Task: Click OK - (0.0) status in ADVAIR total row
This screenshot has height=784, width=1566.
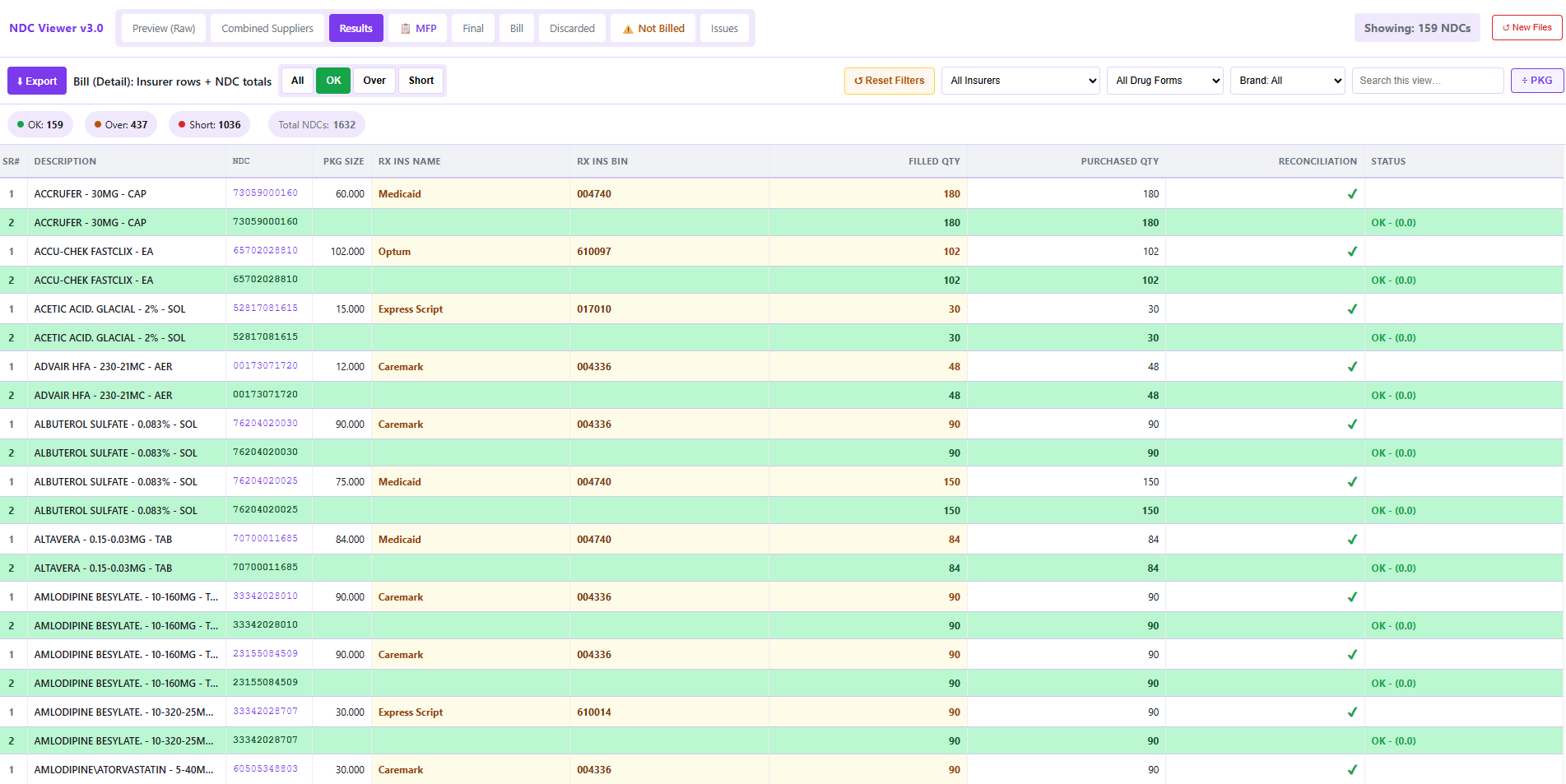Action: (x=1393, y=396)
